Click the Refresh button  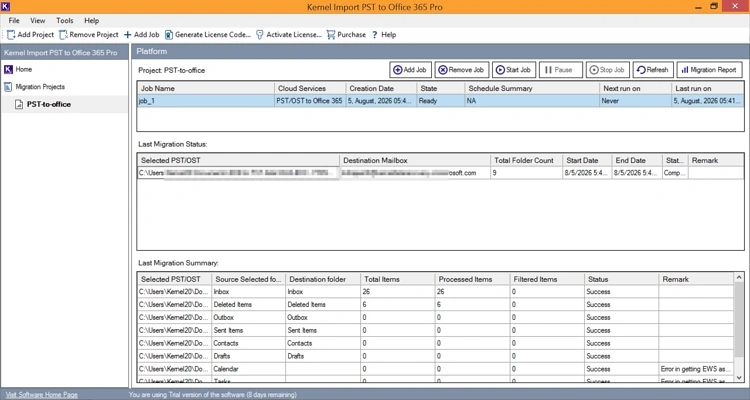[653, 70]
